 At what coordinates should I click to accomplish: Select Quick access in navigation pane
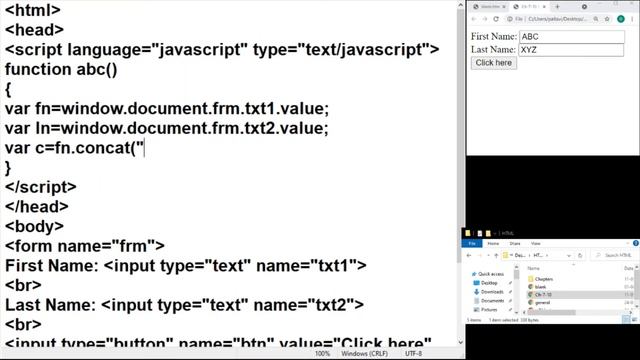(x=488, y=274)
